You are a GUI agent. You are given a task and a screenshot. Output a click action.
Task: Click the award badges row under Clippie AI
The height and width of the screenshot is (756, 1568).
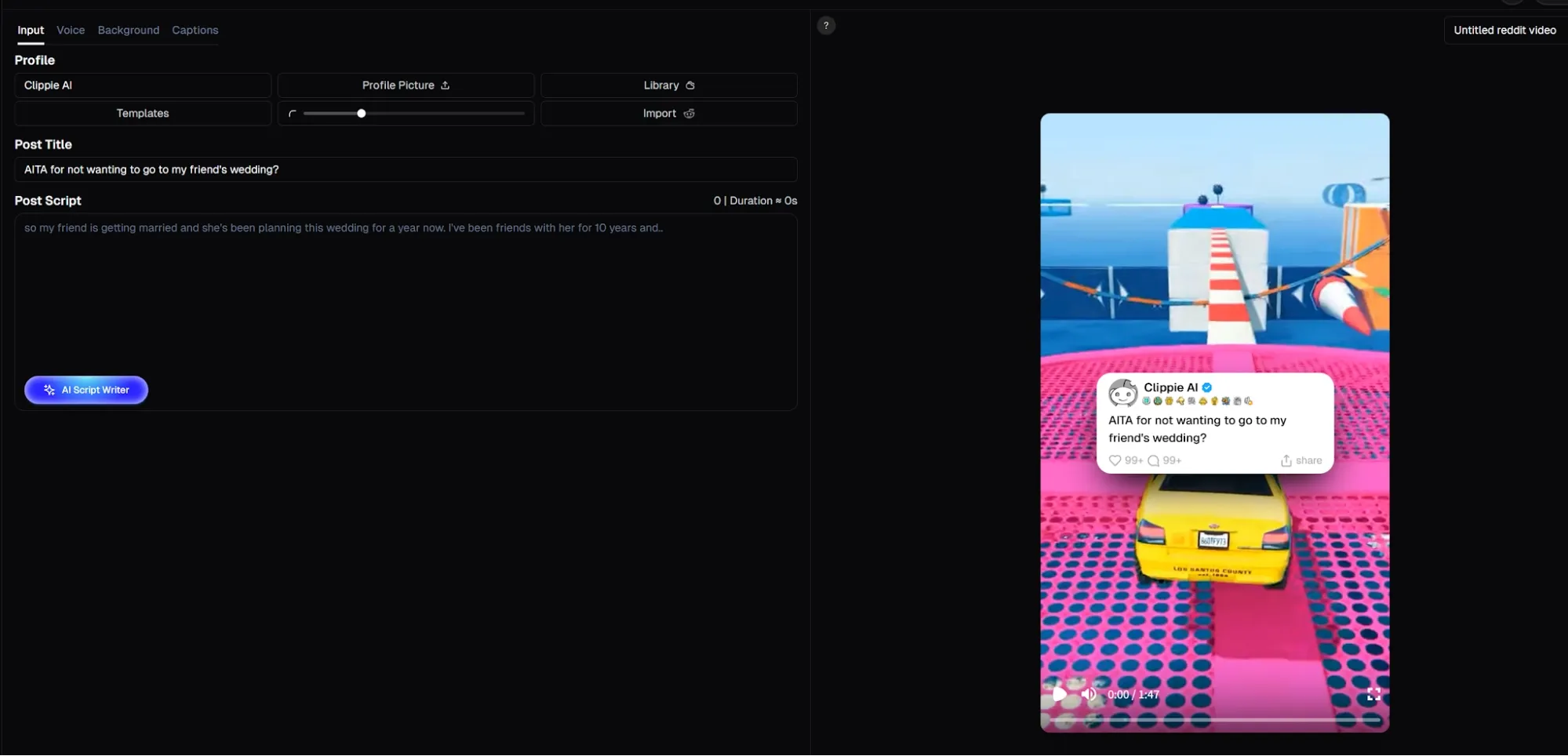1197,401
